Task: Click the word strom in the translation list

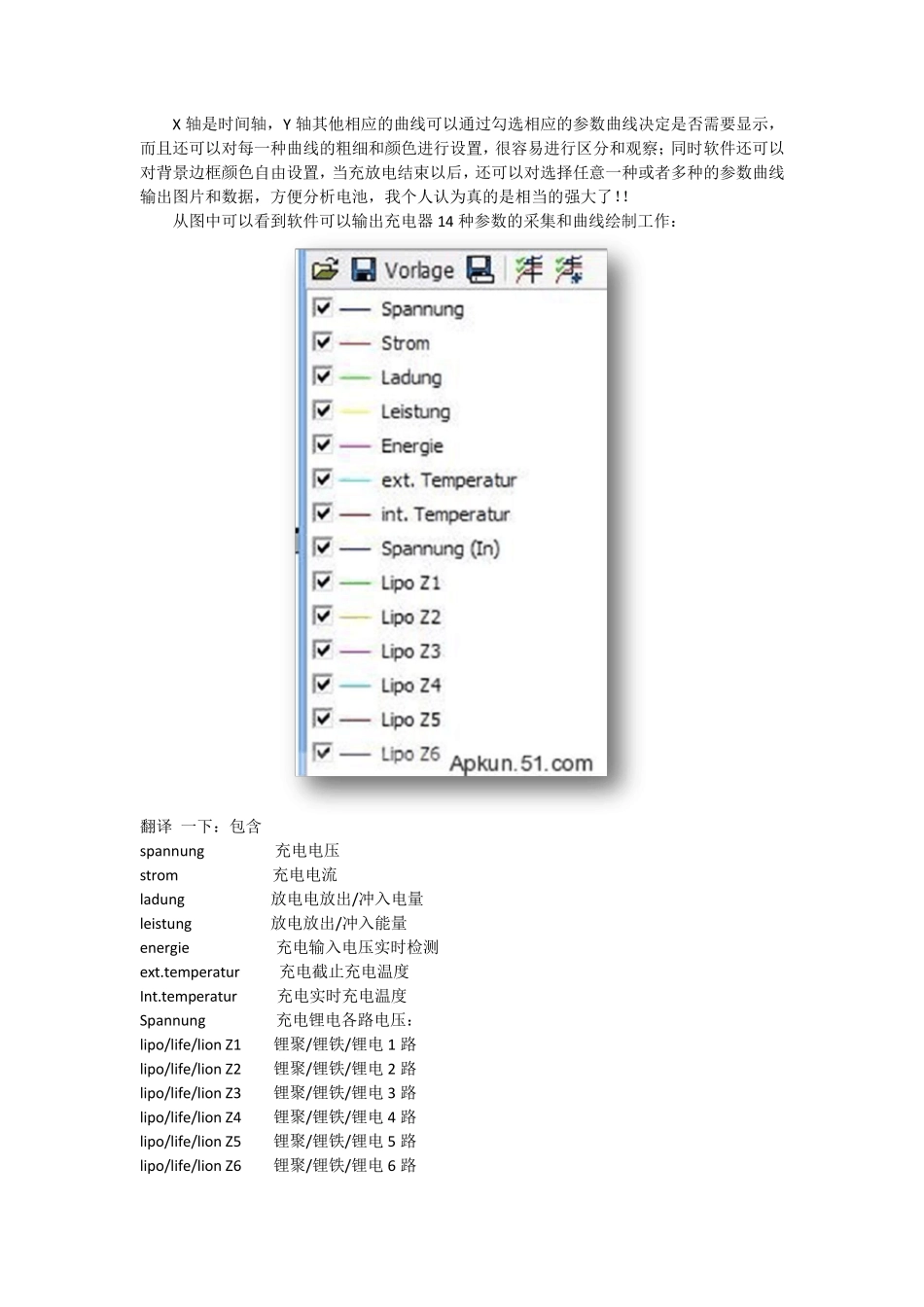Action: coord(159,875)
